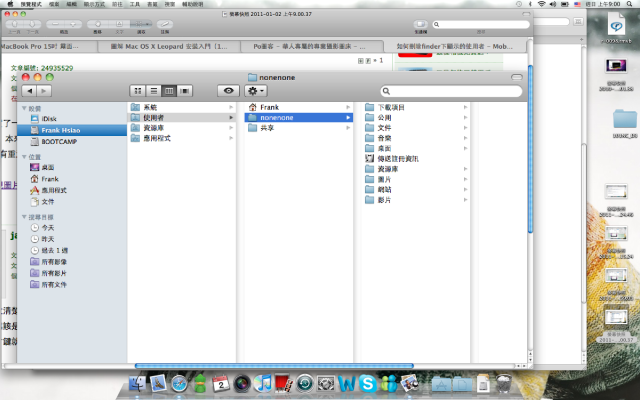Screen dimensions: 640x400
Task: Open Time Machine from the Dock
Action: tap(304, 383)
